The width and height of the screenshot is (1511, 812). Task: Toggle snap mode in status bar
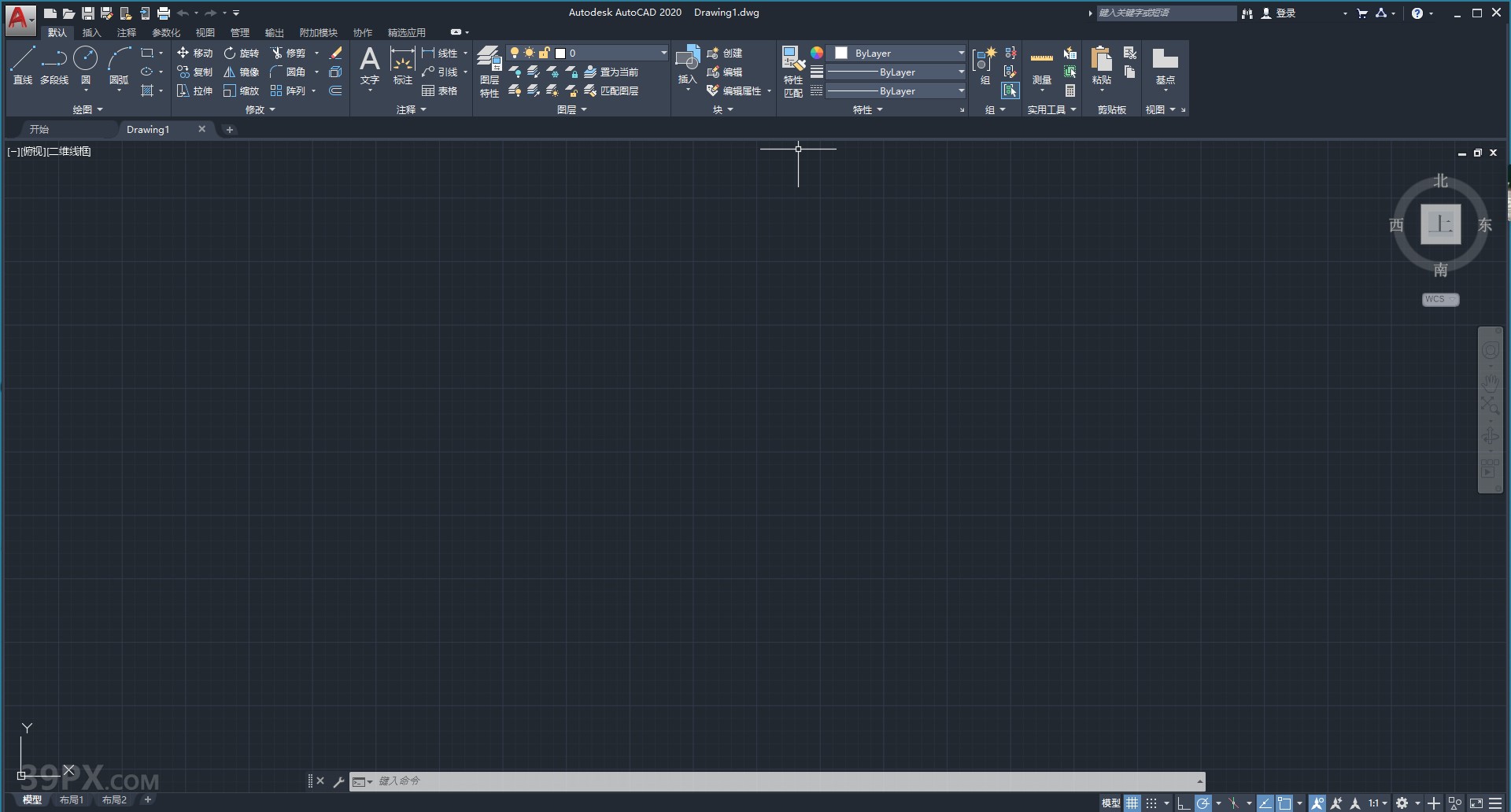pos(1151,803)
